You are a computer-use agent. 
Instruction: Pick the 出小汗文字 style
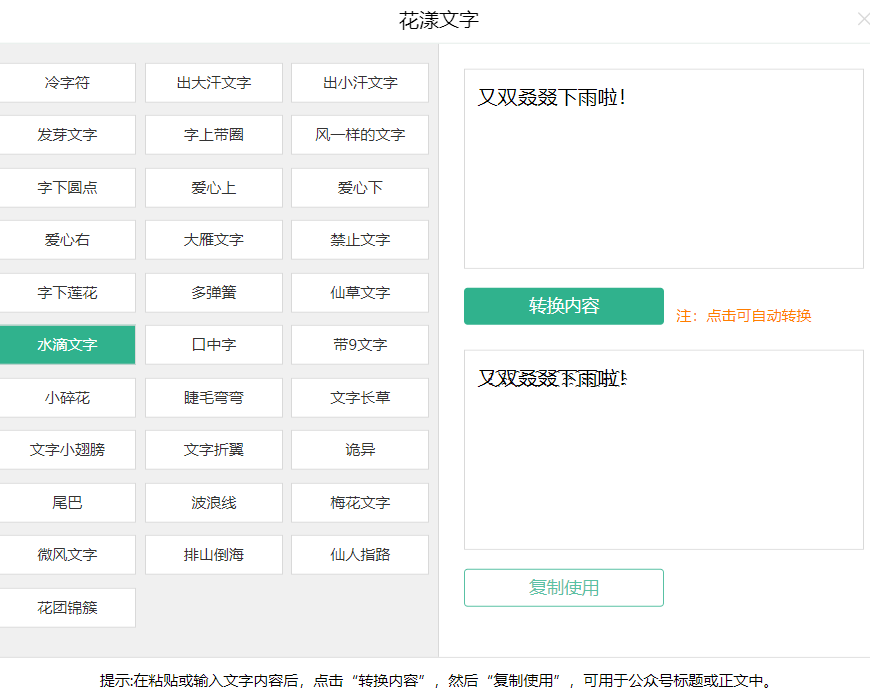(359, 83)
